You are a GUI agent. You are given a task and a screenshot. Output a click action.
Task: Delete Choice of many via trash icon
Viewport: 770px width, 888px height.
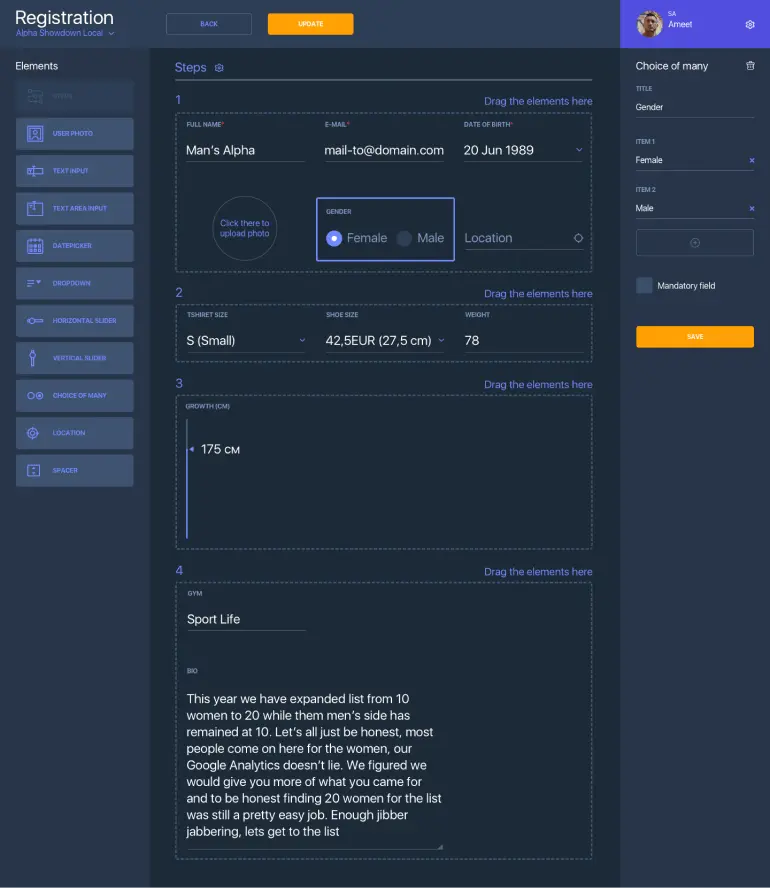[750, 66]
